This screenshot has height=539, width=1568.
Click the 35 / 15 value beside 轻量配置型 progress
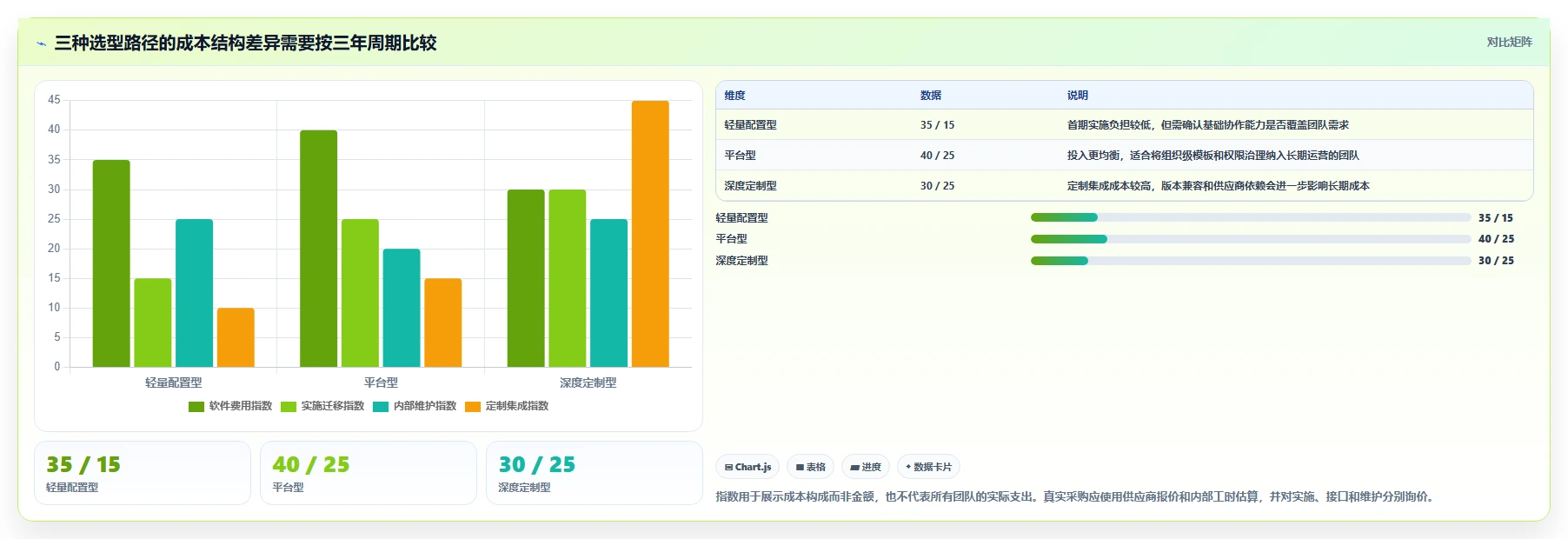1496,218
